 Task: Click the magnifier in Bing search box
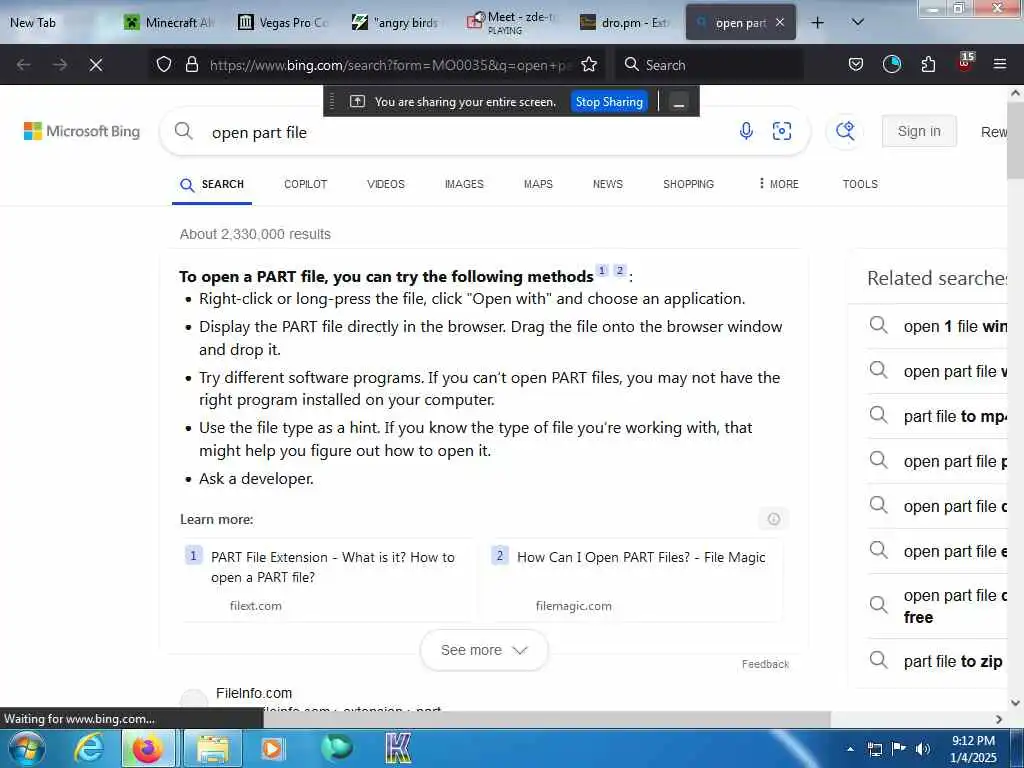coord(184,131)
